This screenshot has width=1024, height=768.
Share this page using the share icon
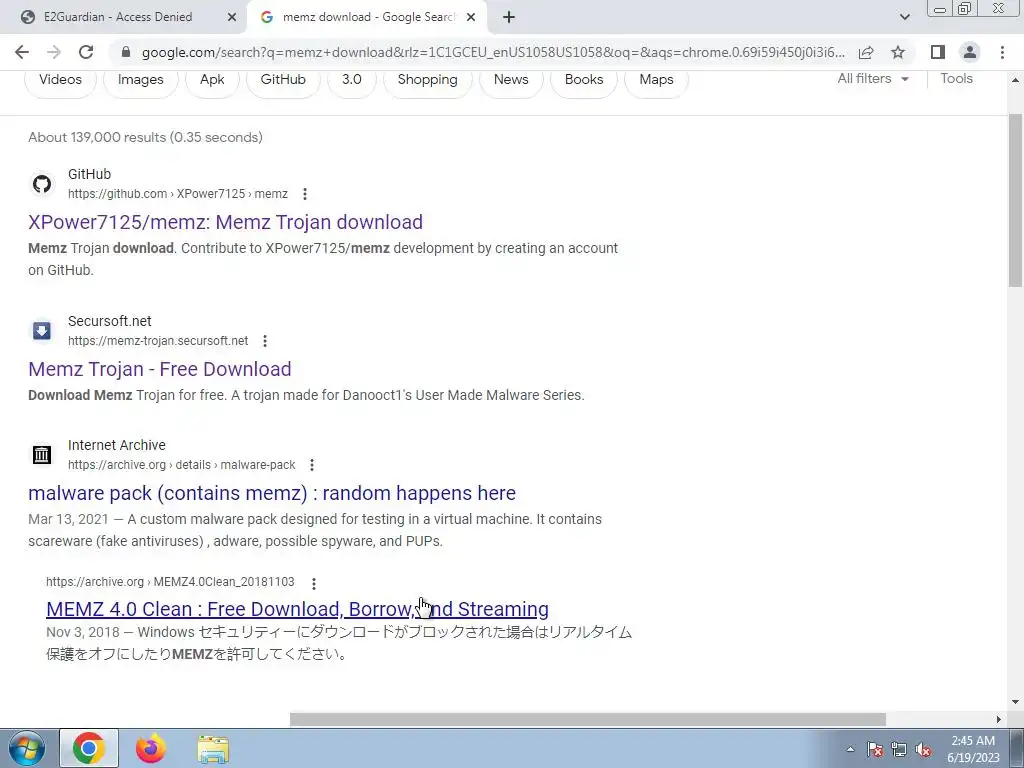coord(866,52)
